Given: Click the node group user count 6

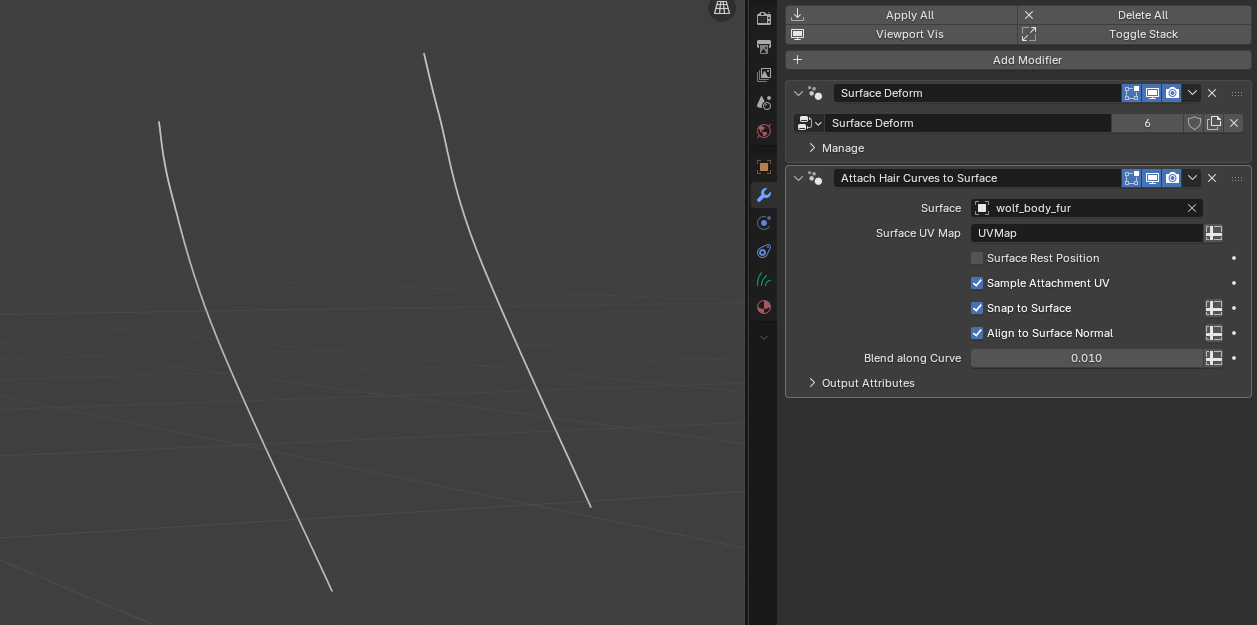Looking at the screenshot, I should tap(1147, 123).
